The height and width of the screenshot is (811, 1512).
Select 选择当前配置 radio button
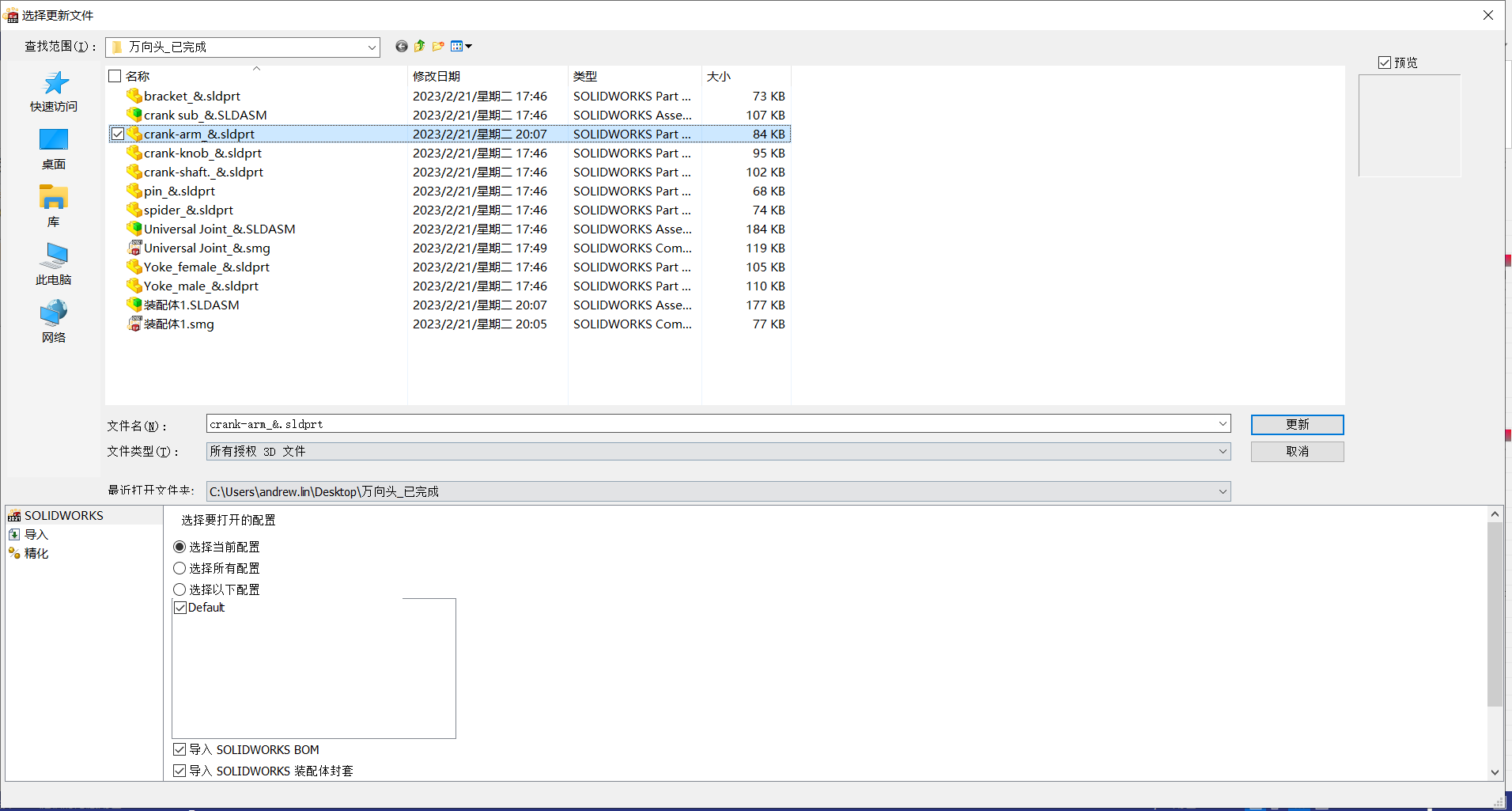[180, 547]
